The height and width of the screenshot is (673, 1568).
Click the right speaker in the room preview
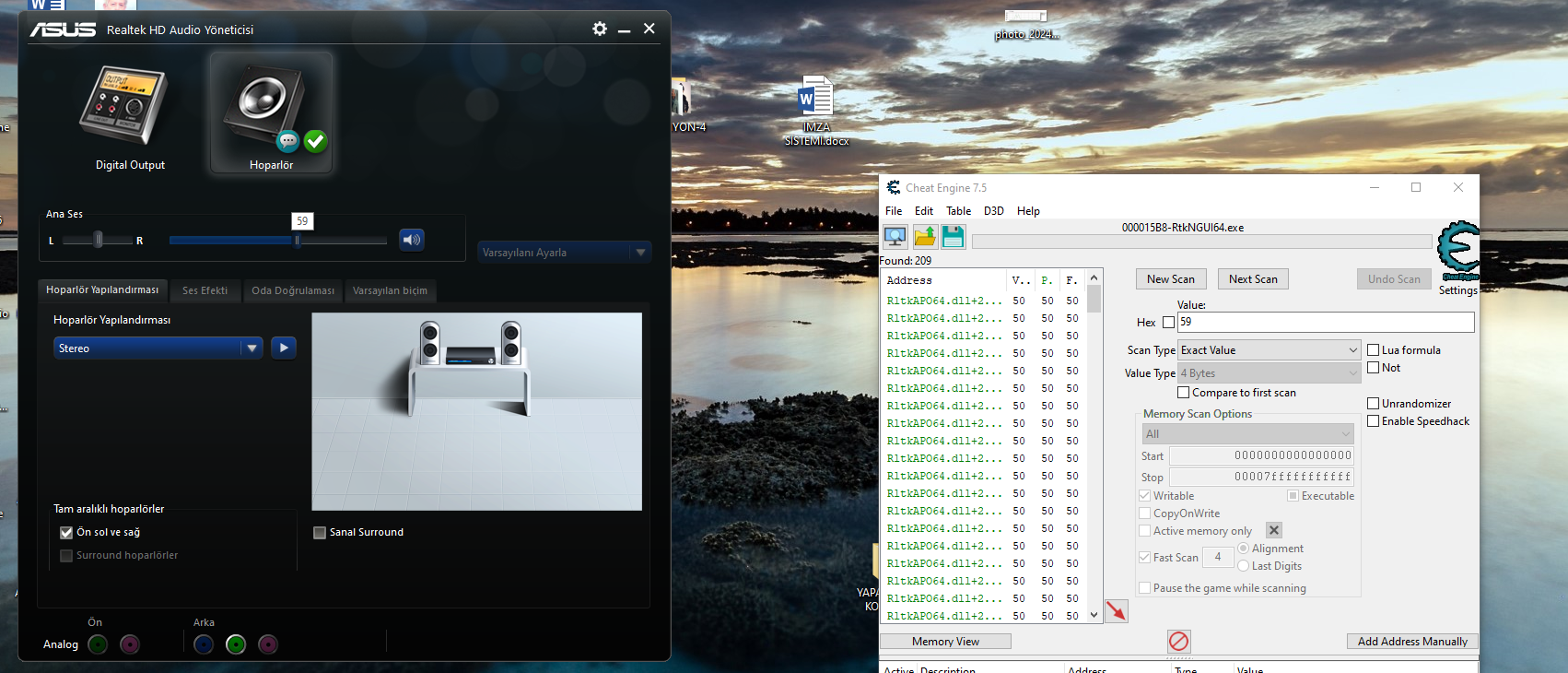510,343
